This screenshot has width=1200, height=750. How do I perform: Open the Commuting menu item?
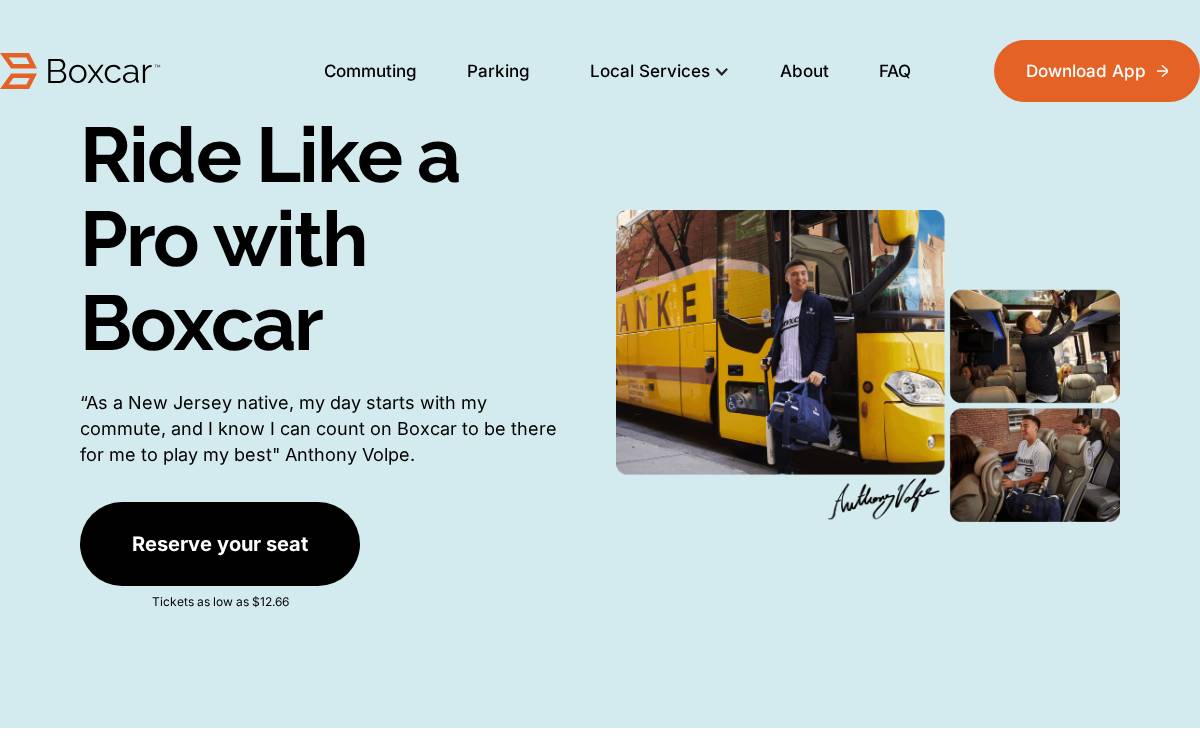[370, 71]
